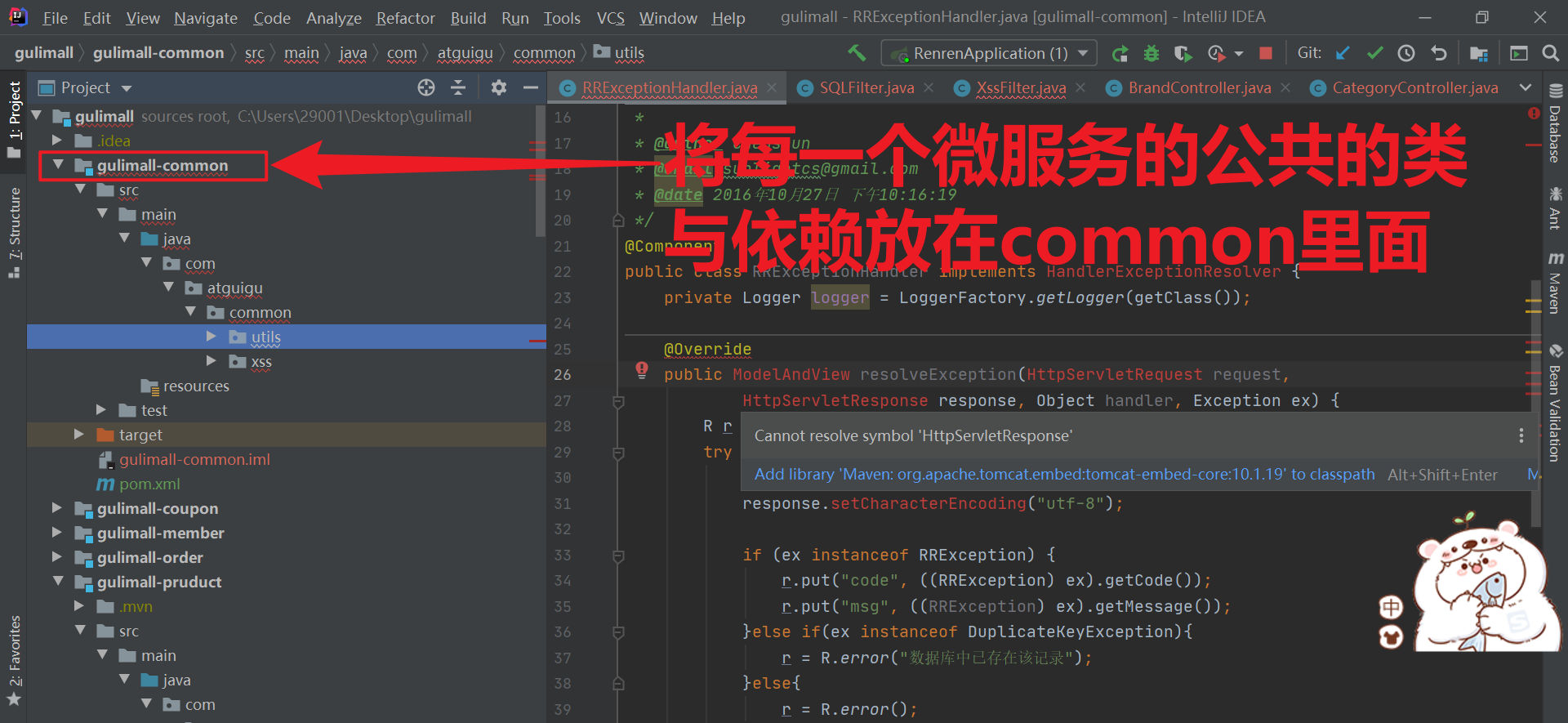Click the editor vertical scrollbar
Viewport: 1568px width, 723px height.
tap(1535, 403)
